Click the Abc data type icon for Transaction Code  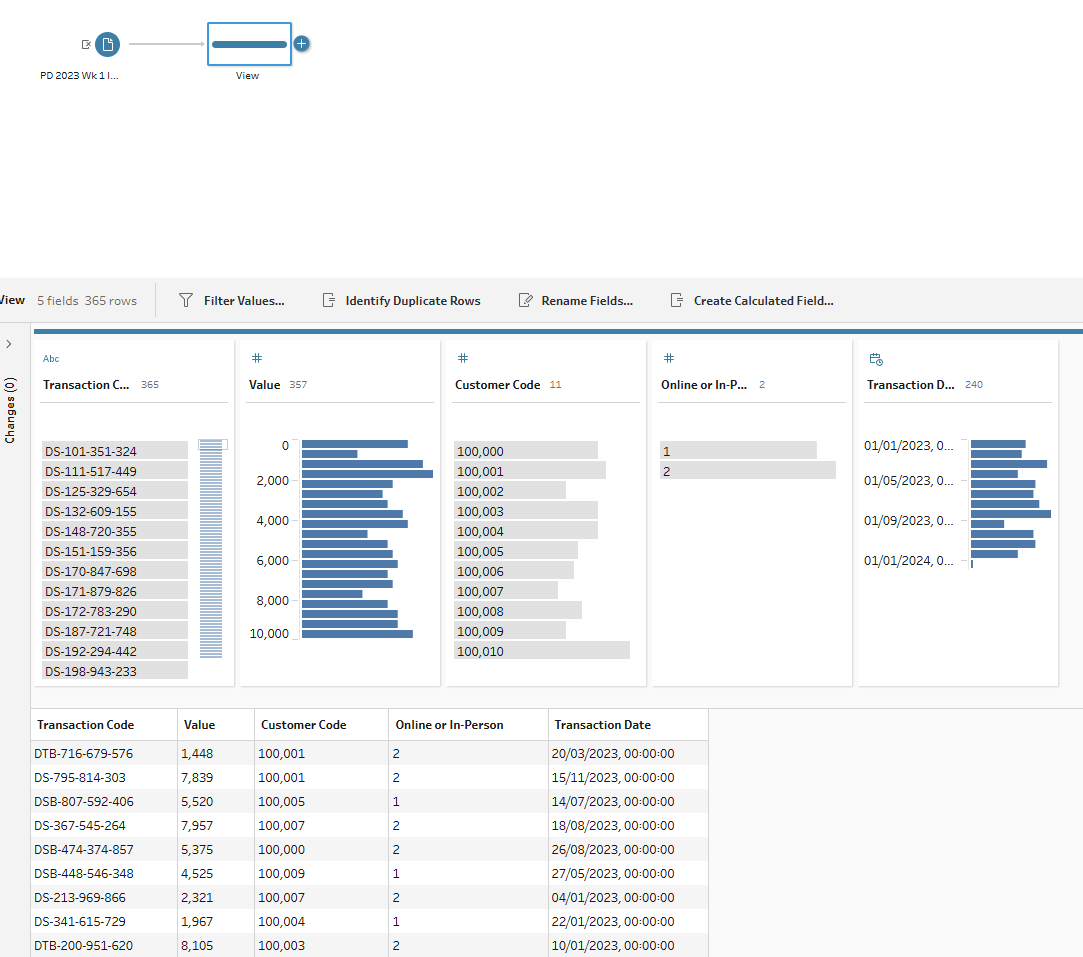pyautogui.click(x=51, y=359)
